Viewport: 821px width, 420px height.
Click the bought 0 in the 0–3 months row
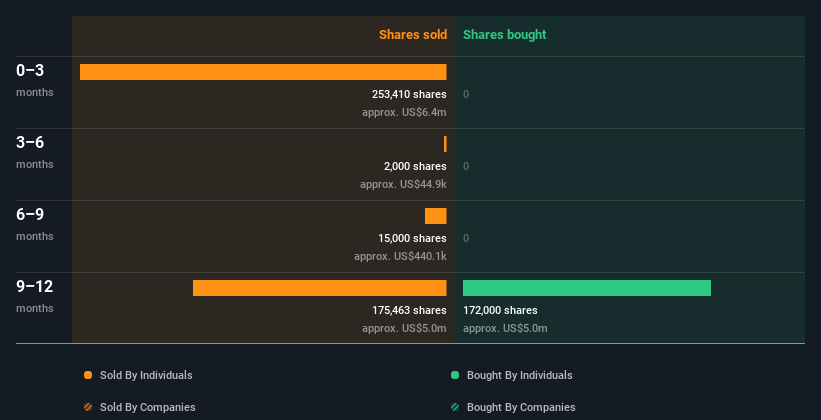tap(466, 94)
